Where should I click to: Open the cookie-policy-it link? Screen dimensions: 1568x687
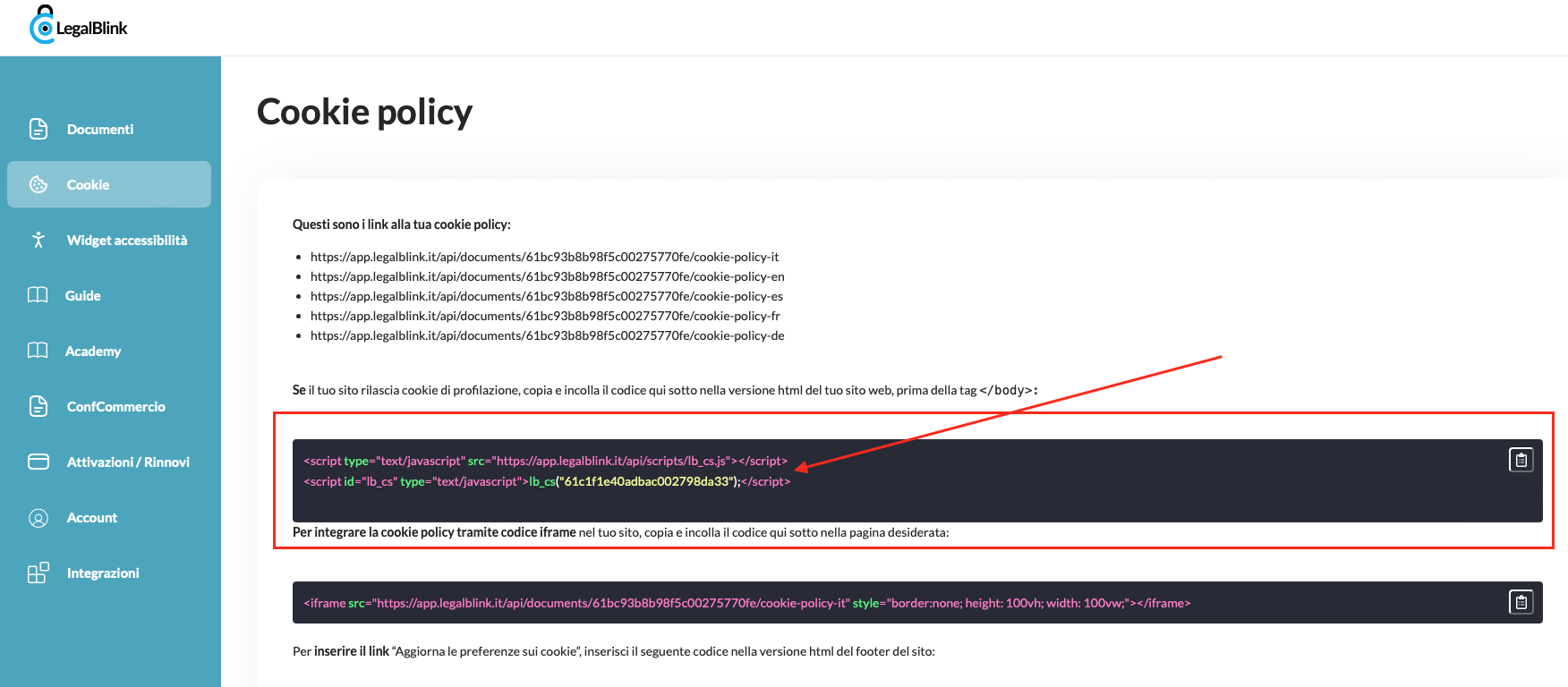coord(544,257)
